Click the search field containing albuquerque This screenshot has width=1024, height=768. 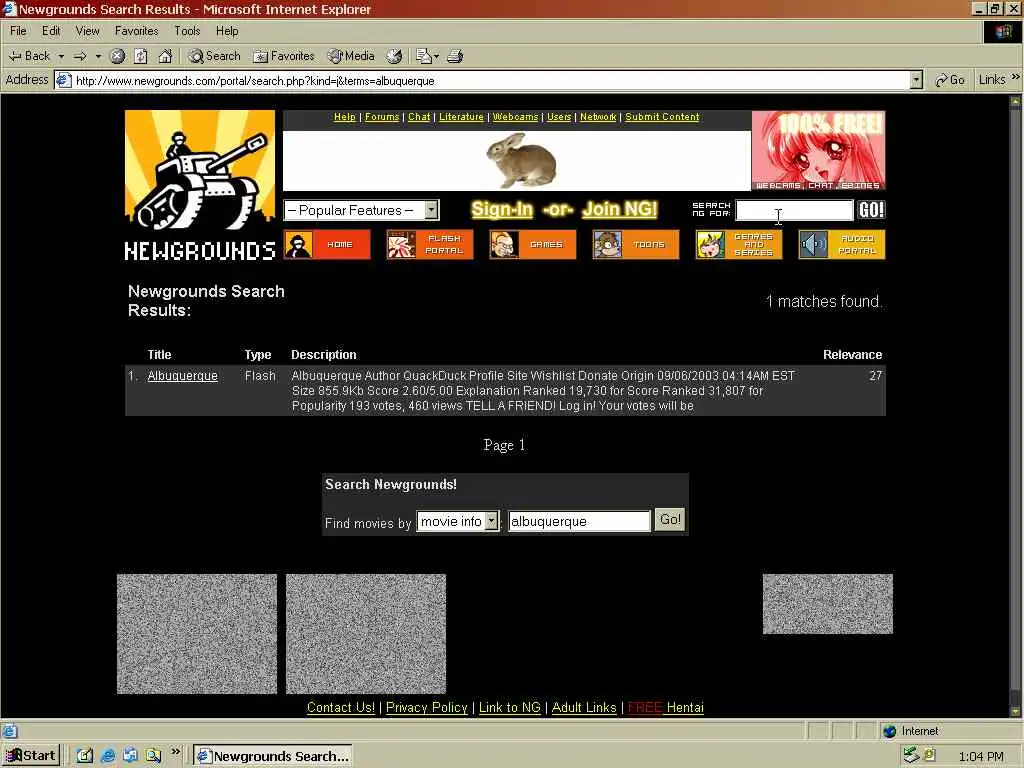tap(579, 521)
